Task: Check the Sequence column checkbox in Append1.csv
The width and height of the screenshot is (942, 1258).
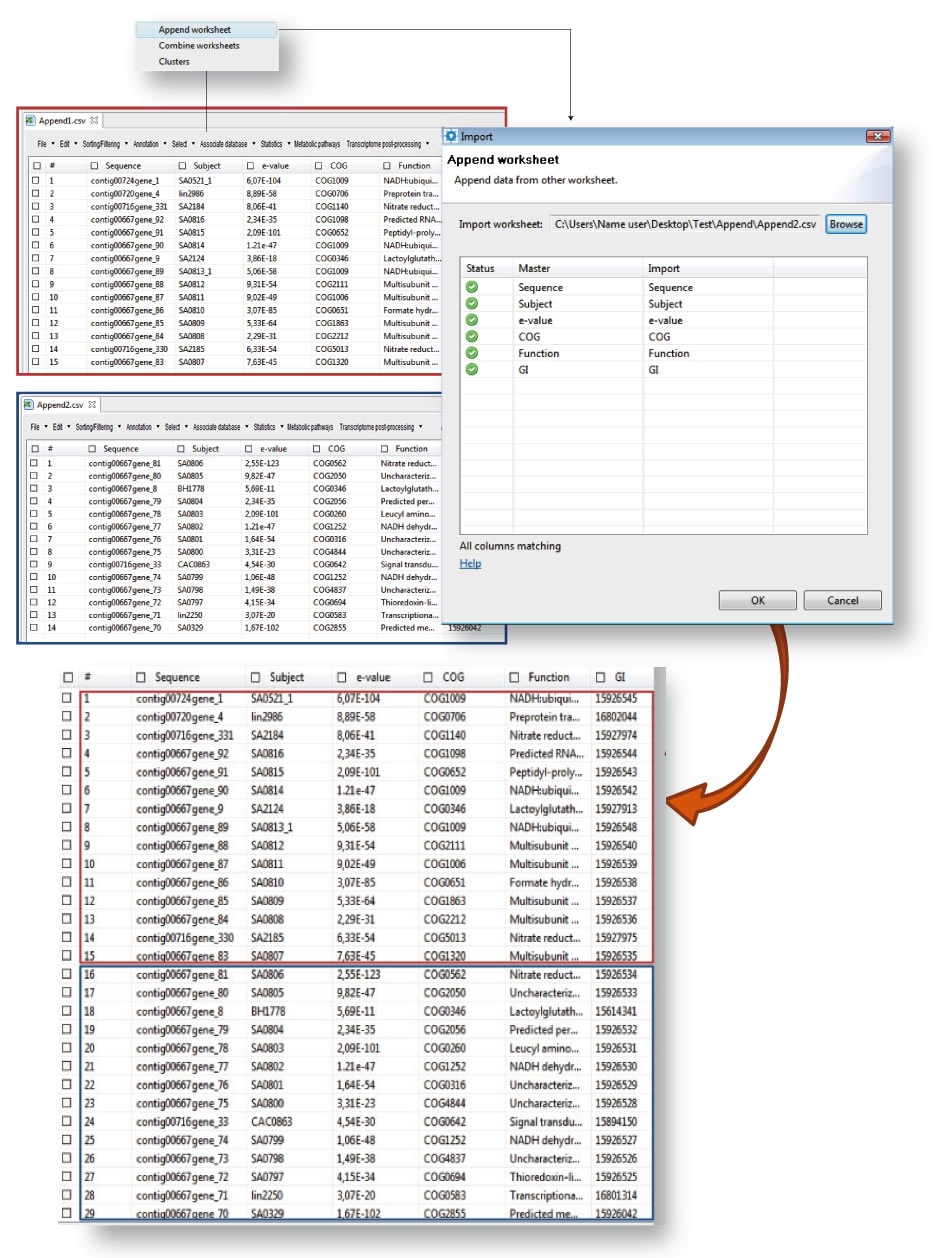Action: (95, 165)
